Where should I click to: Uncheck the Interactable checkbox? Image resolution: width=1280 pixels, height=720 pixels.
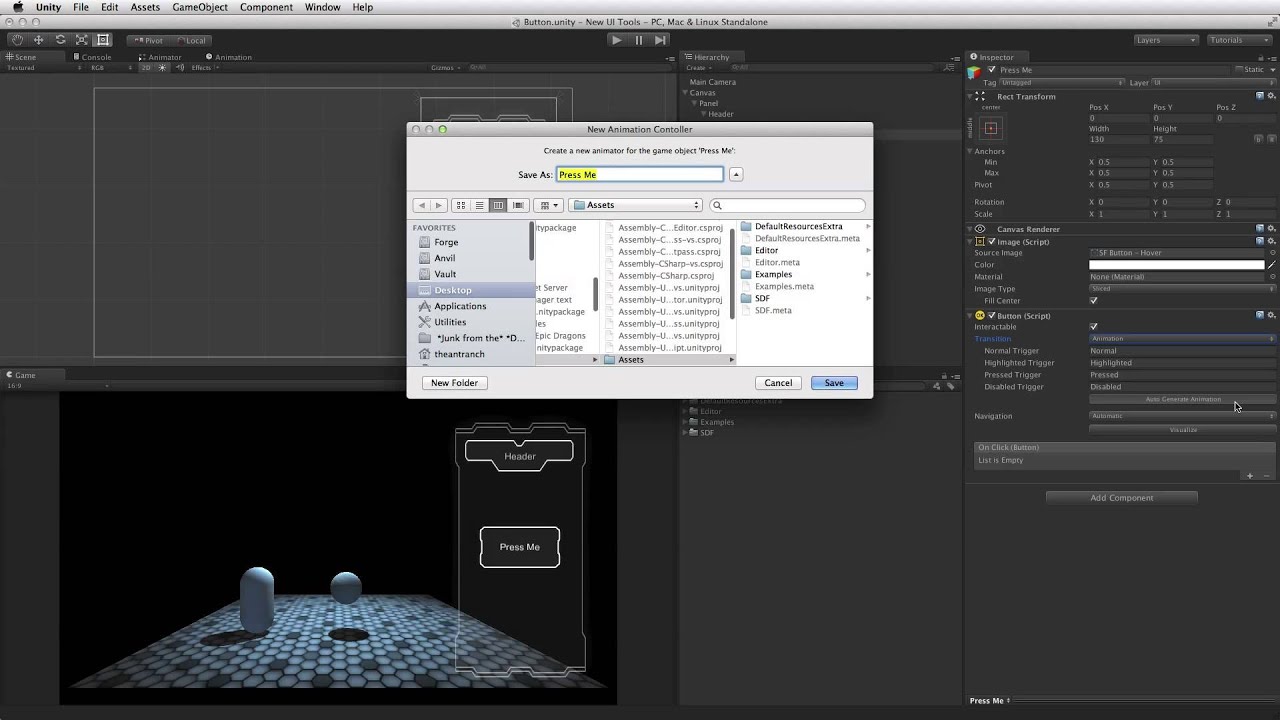click(x=1093, y=327)
